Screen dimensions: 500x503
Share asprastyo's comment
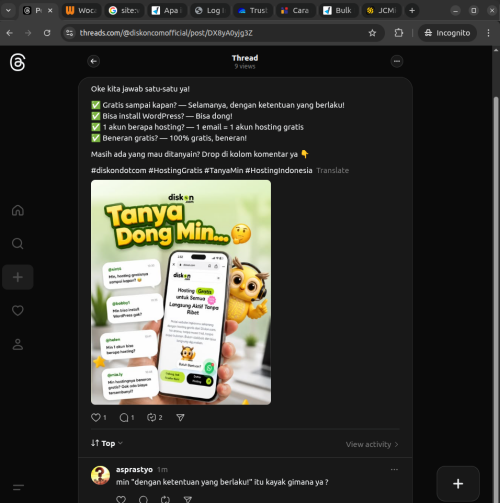coord(188,499)
